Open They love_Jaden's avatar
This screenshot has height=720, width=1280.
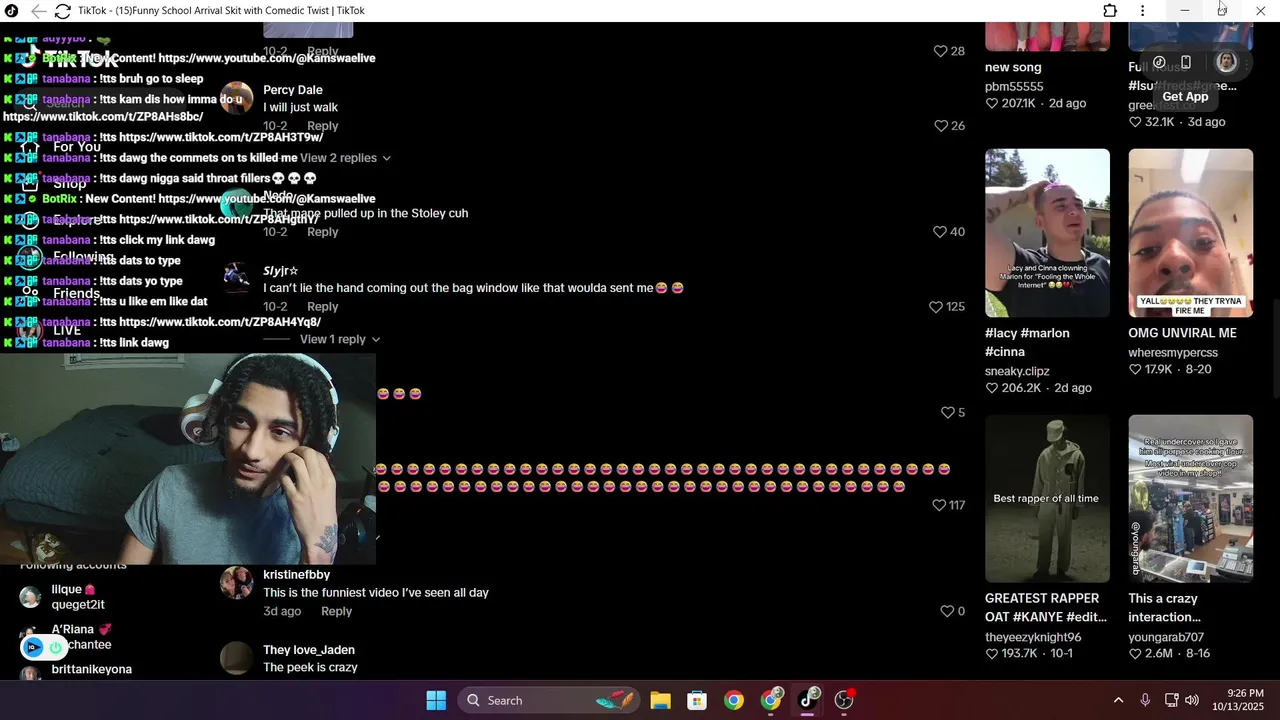click(237, 658)
